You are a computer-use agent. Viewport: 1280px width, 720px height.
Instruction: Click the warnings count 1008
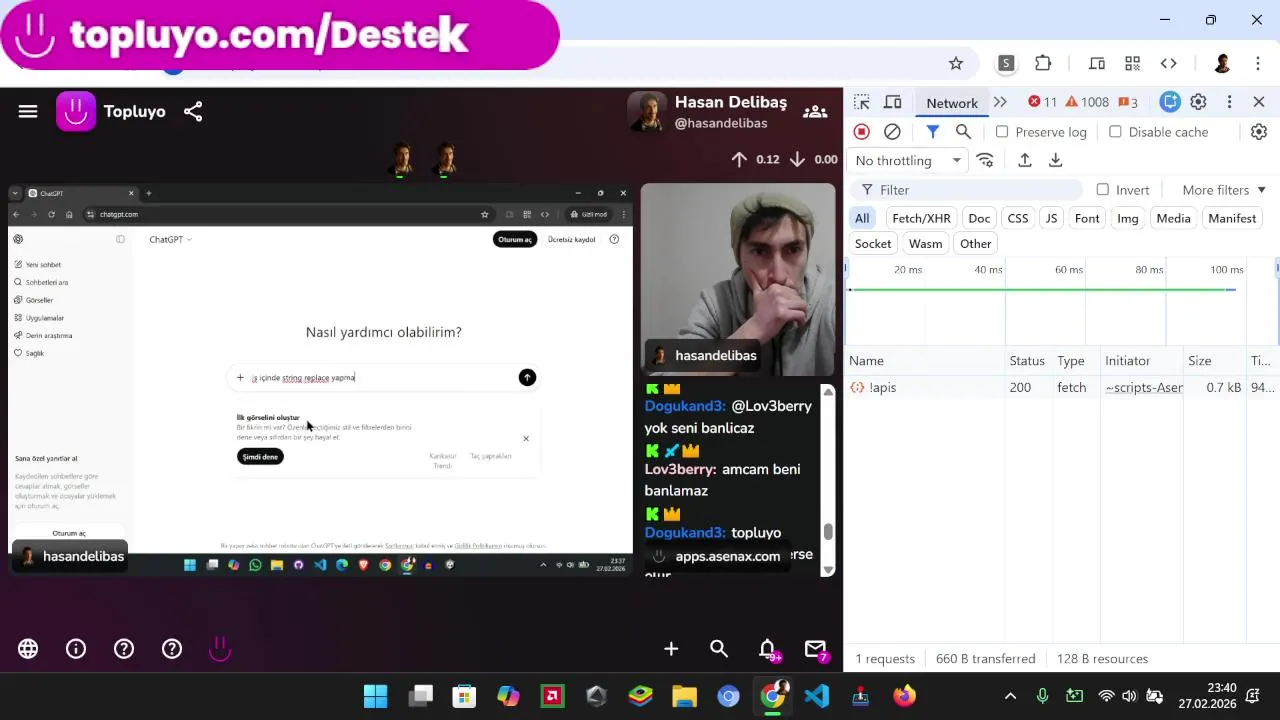pyautogui.click(x=1087, y=102)
